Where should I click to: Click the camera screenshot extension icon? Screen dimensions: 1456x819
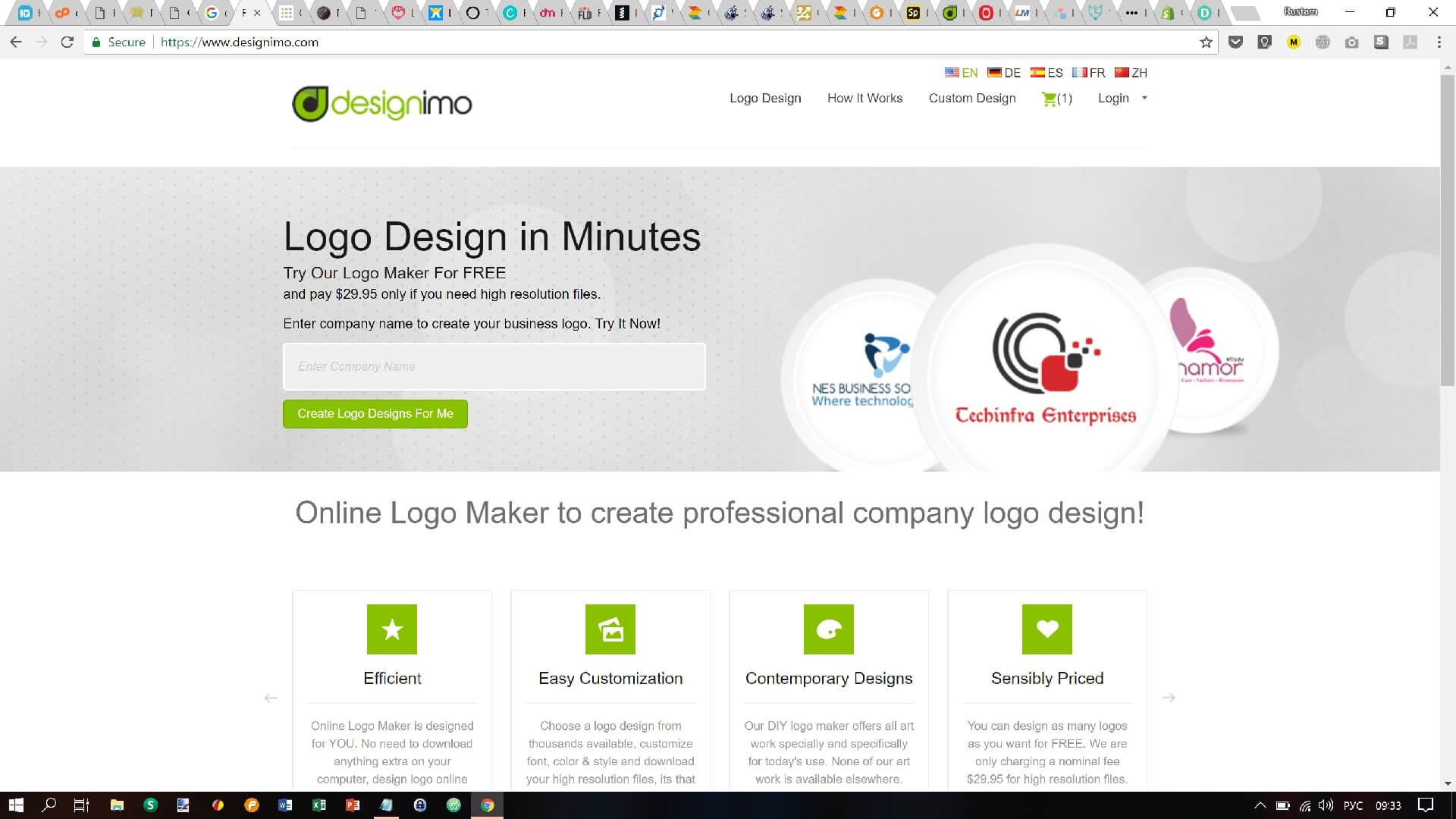[1352, 42]
